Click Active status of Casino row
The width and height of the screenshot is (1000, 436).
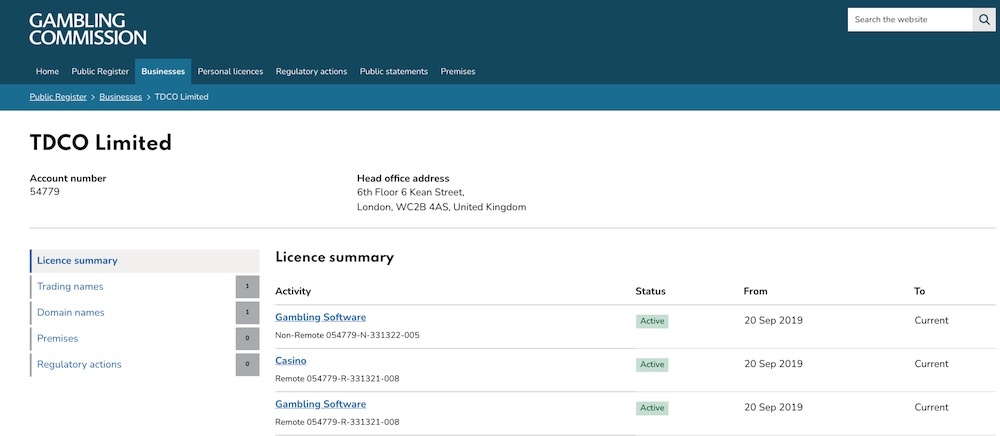point(652,365)
